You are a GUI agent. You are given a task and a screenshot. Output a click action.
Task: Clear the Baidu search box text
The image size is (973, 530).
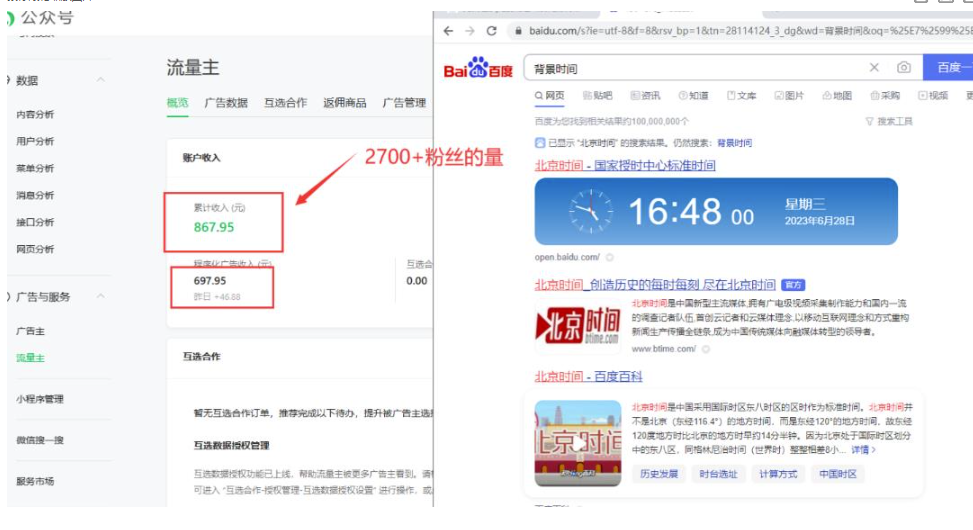pyautogui.click(x=874, y=67)
